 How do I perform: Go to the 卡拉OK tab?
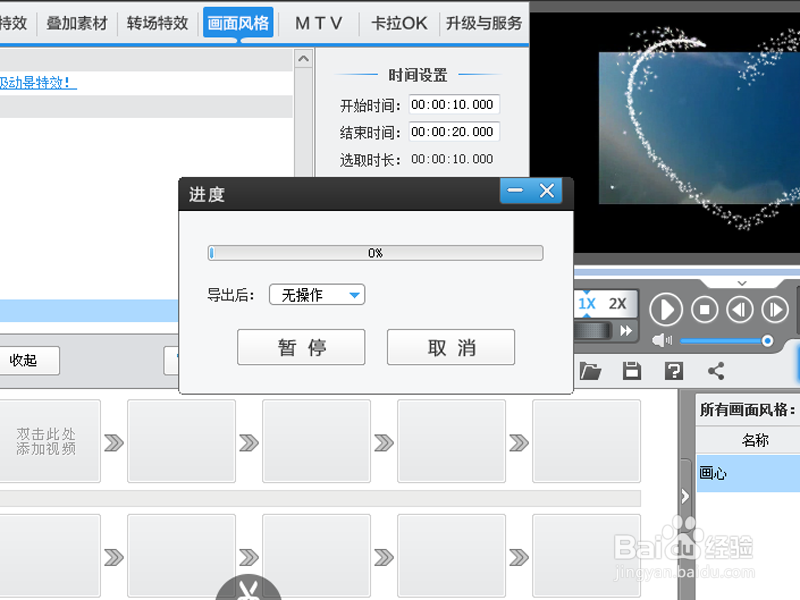pyautogui.click(x=399, y=23)
